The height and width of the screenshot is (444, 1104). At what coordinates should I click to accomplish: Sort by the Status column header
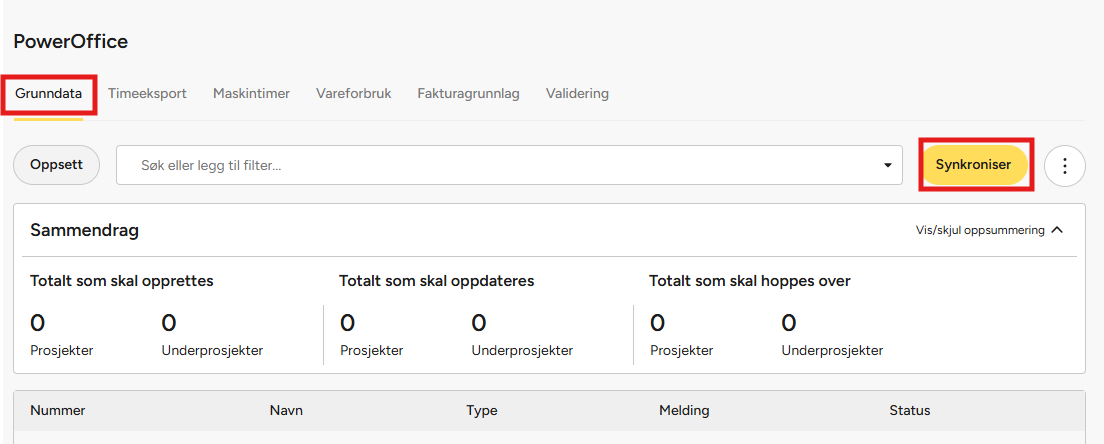coord(910,411)
